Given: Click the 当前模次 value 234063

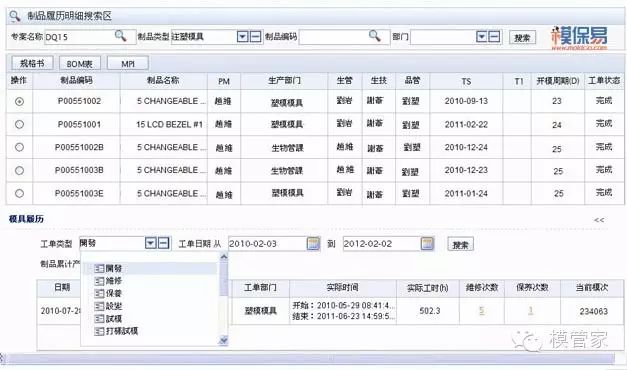Looking at the screenshot, I should [x=594, y=311].
